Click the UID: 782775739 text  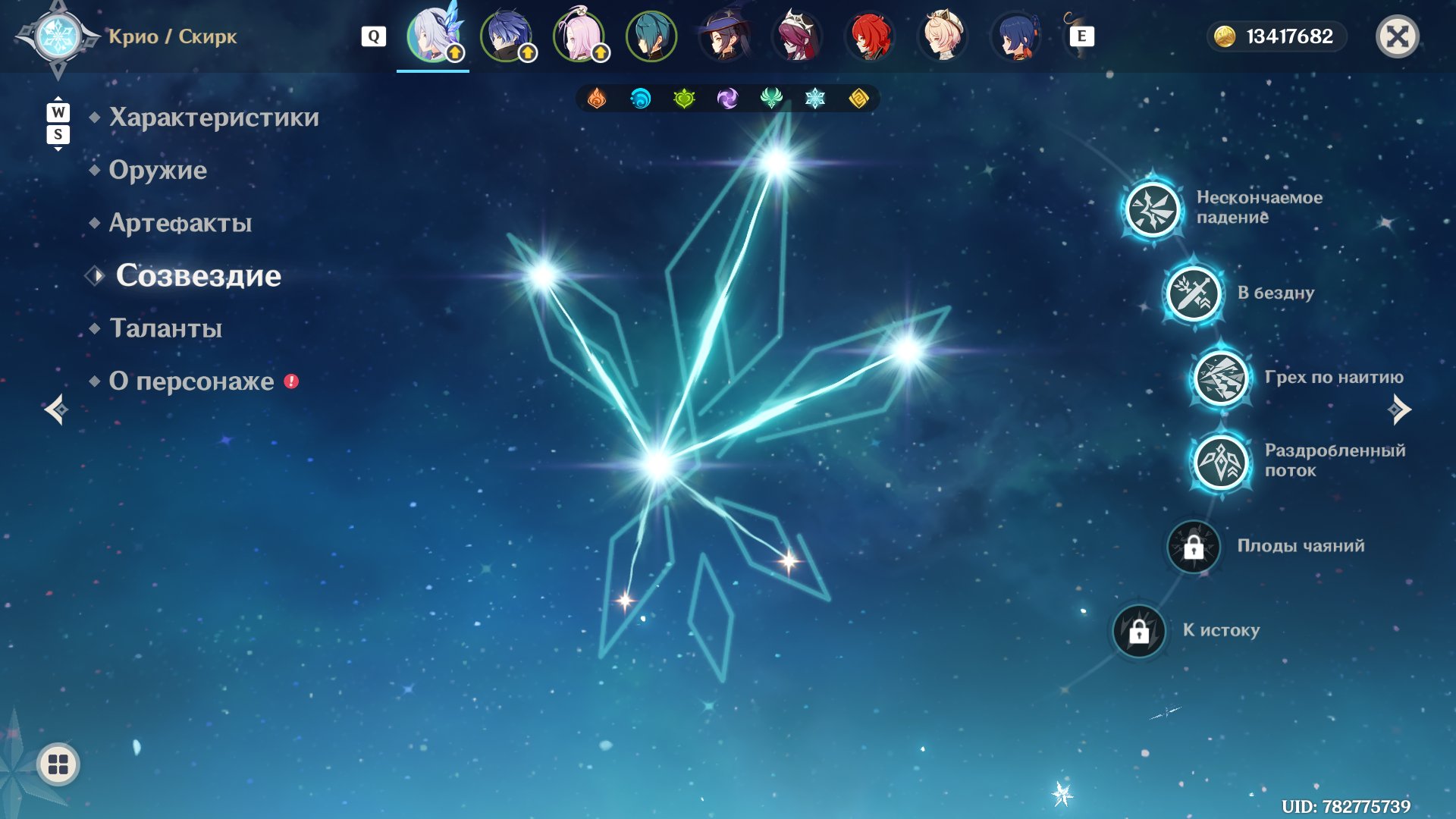click(1346, 806)
